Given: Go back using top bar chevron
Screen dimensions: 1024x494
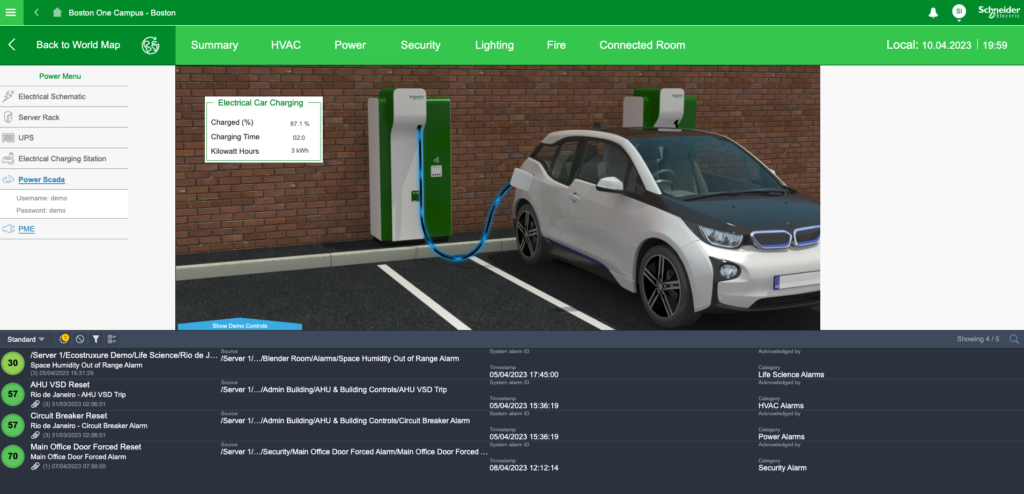Looking at the screenshot, I should (37, 12).
